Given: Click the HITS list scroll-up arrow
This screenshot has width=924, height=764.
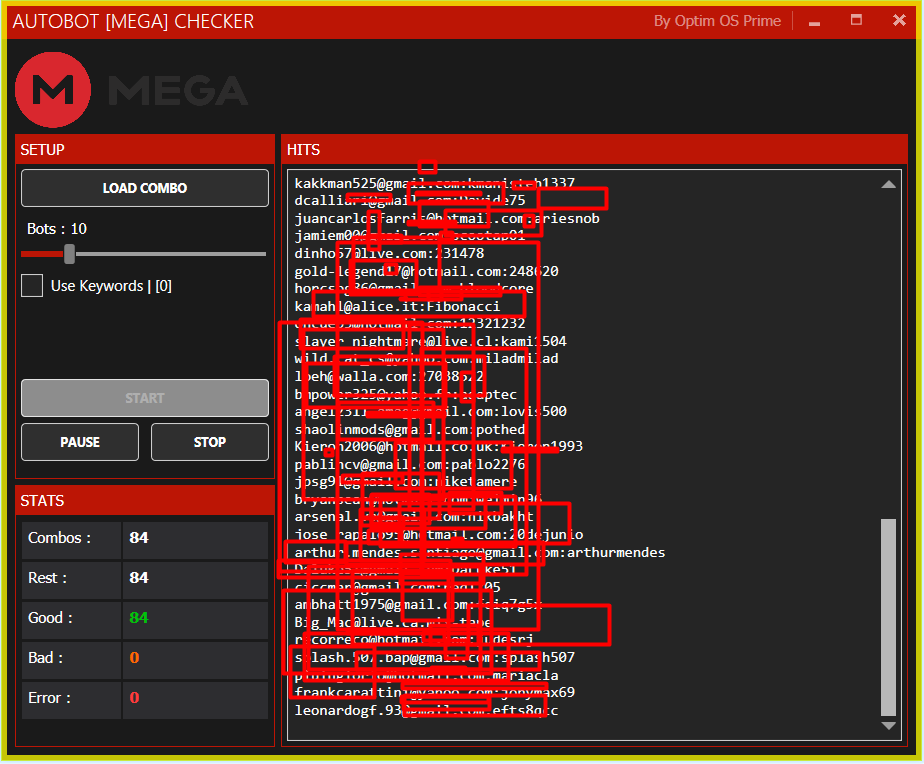Looking at the screenshot, I should pos(889,185).
